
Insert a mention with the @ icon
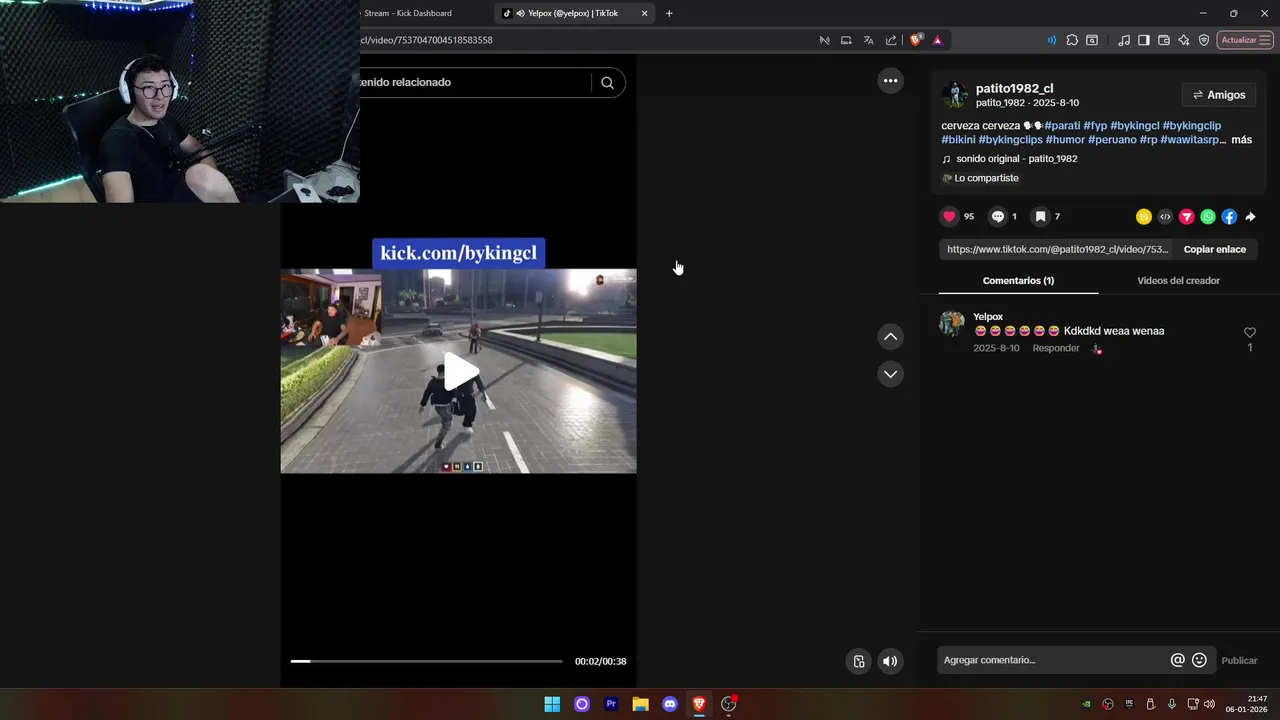click(x=1177, y=660)
